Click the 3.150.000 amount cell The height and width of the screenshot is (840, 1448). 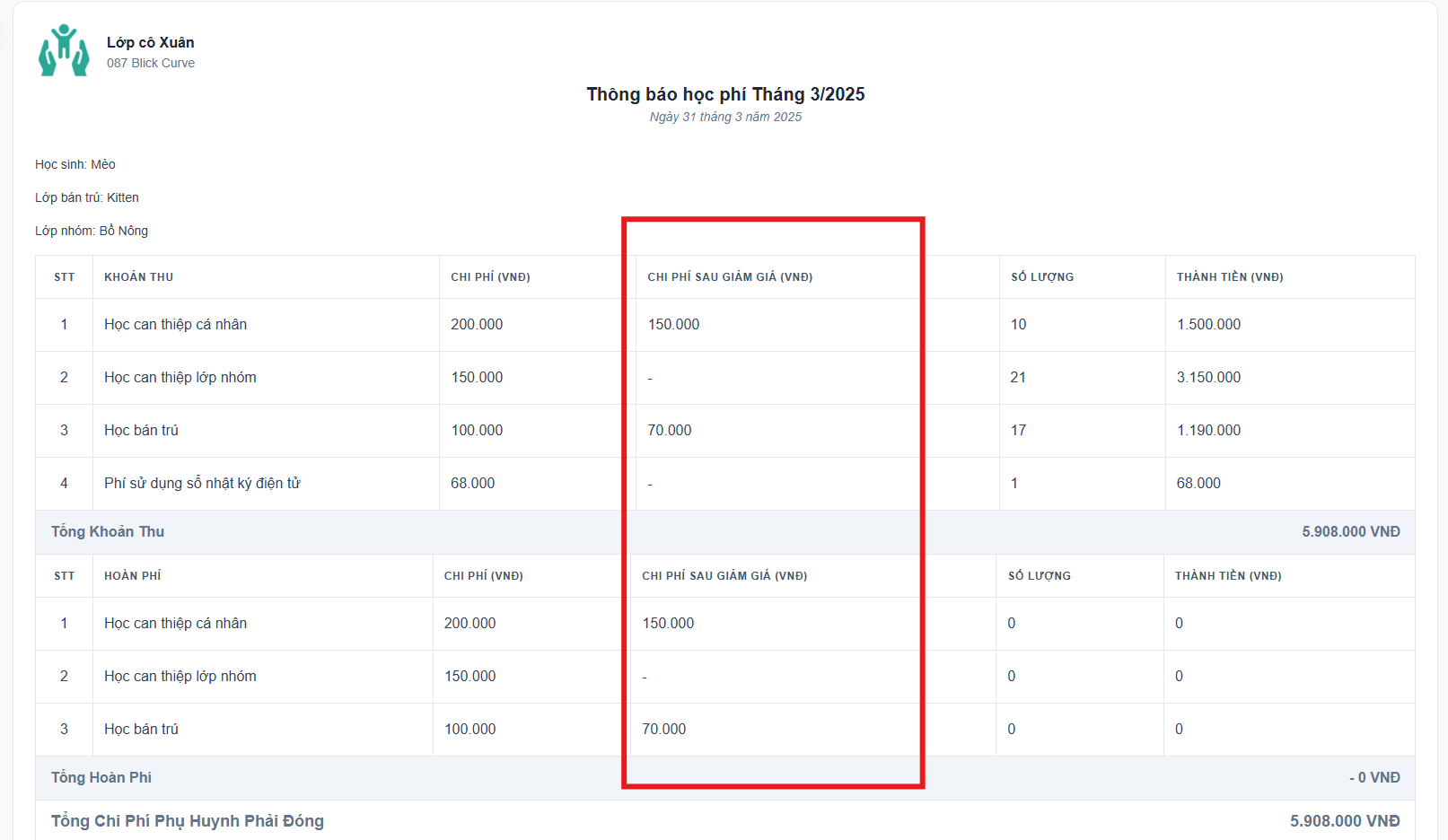click(1208, 378)
